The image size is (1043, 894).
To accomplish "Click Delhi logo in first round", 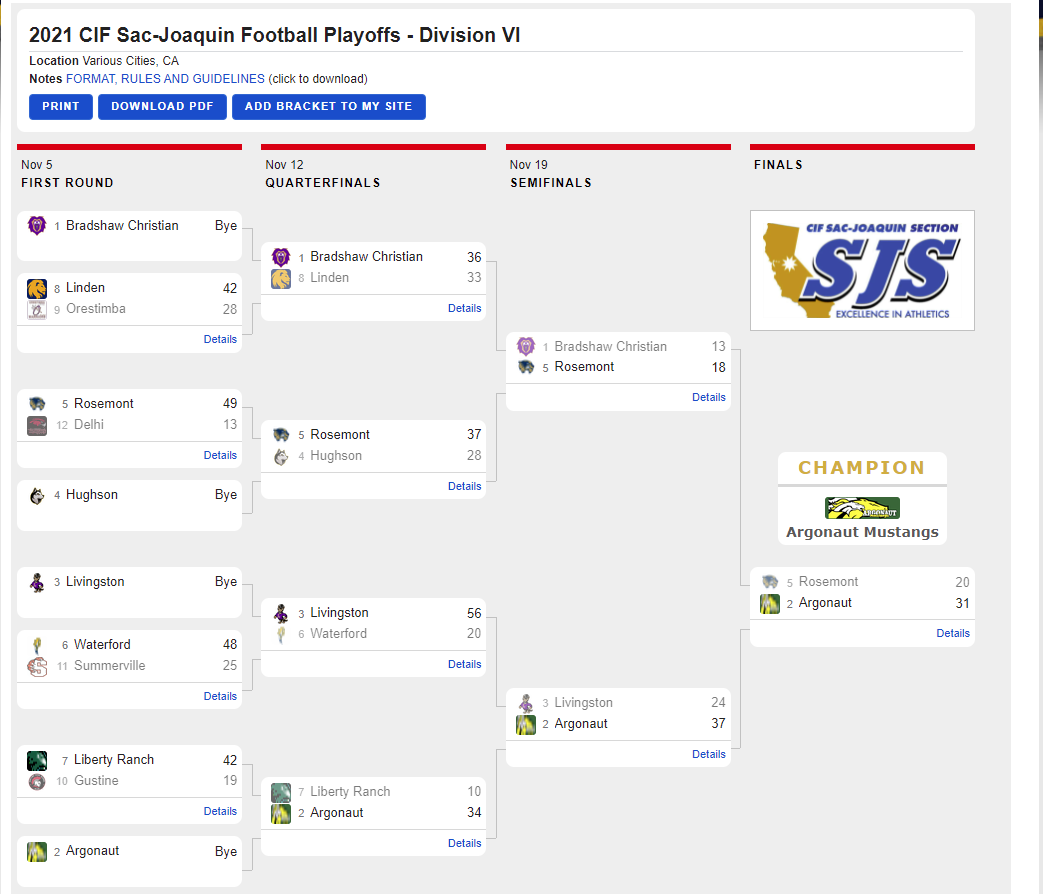I will 37,425.
